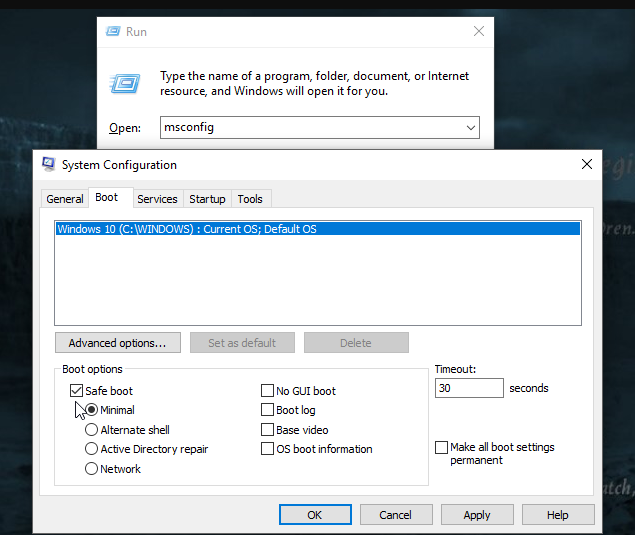Image resolution: width=635 pixels, height=535 pixels.
Task: Close the Run dialog window
Action: coord(479,31)
